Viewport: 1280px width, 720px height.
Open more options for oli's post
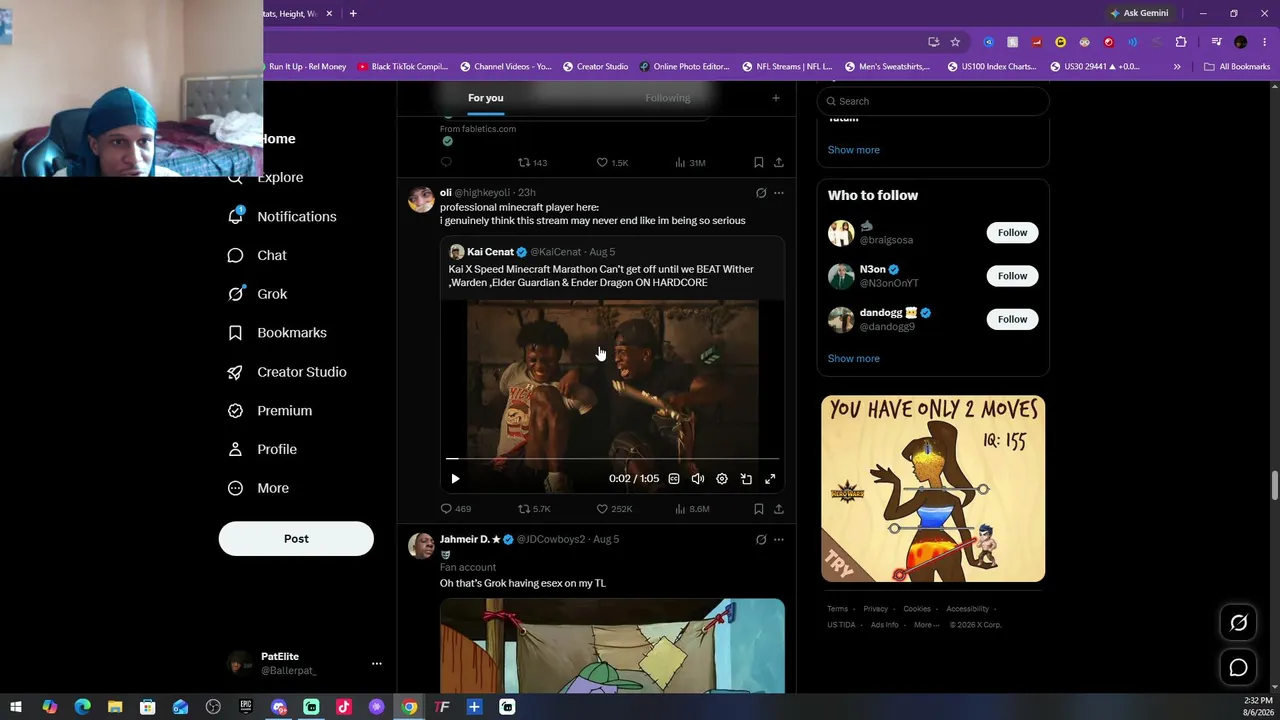(779, 193)
